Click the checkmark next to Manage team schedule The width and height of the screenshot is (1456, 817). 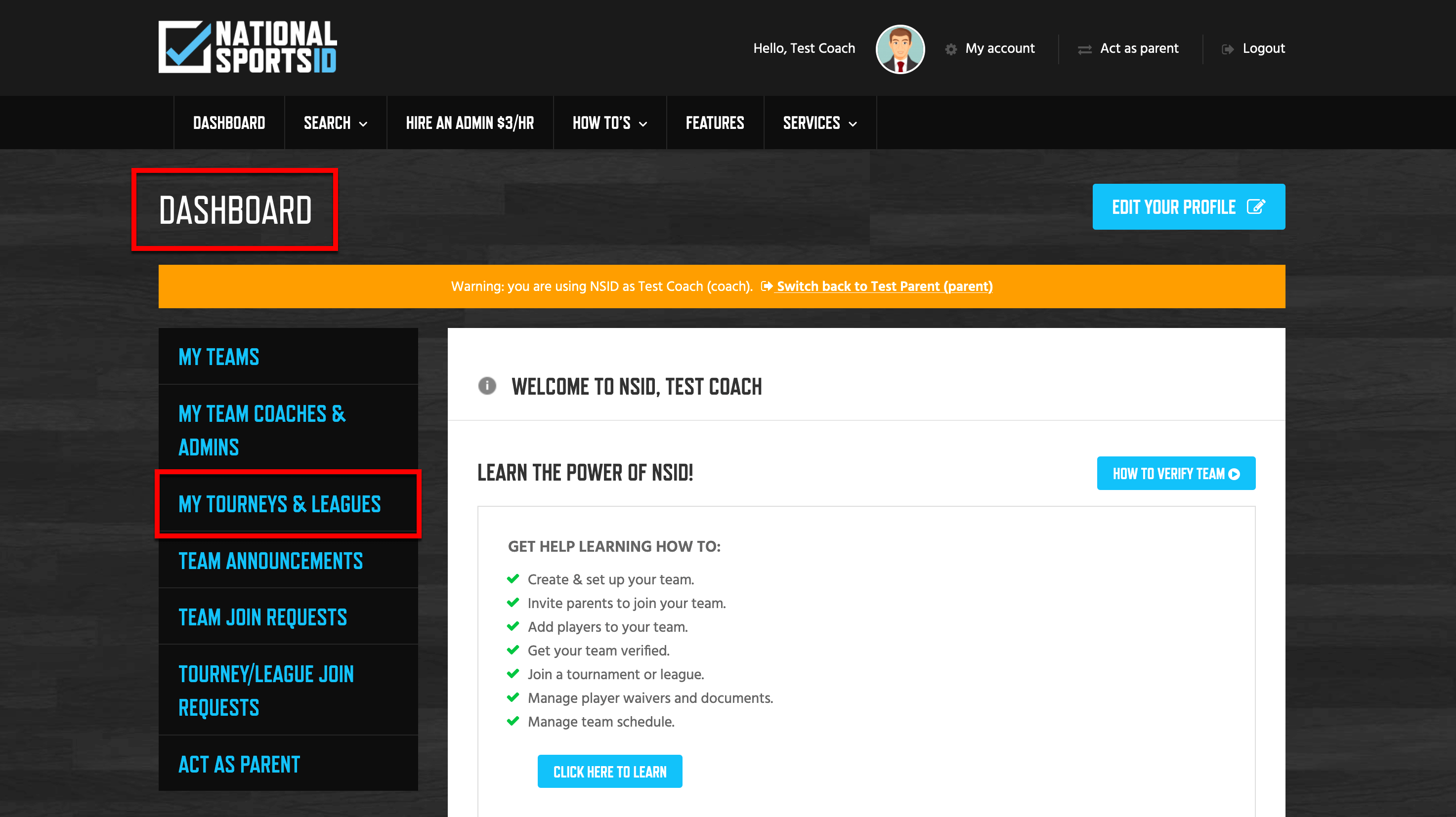[513, 722]
